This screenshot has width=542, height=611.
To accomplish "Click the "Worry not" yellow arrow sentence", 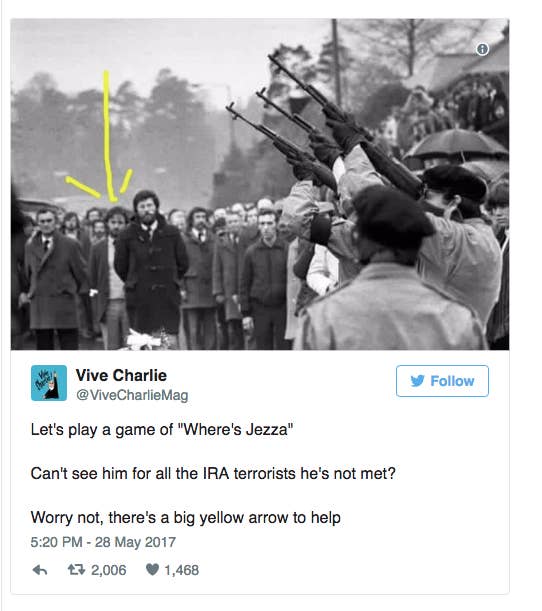I will [186, 518].
